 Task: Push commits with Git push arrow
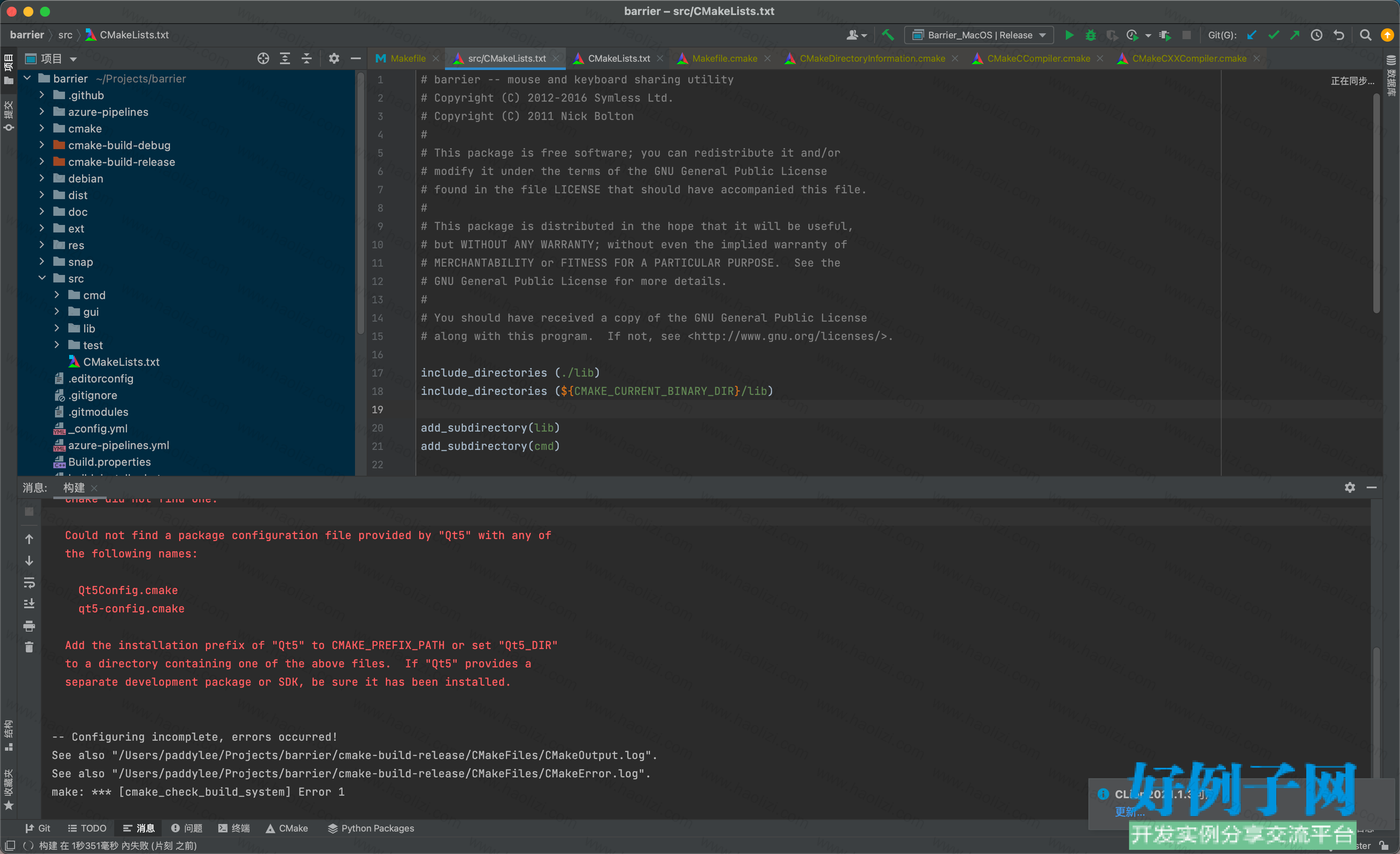pyautogui.click(x=1295, y=35)
